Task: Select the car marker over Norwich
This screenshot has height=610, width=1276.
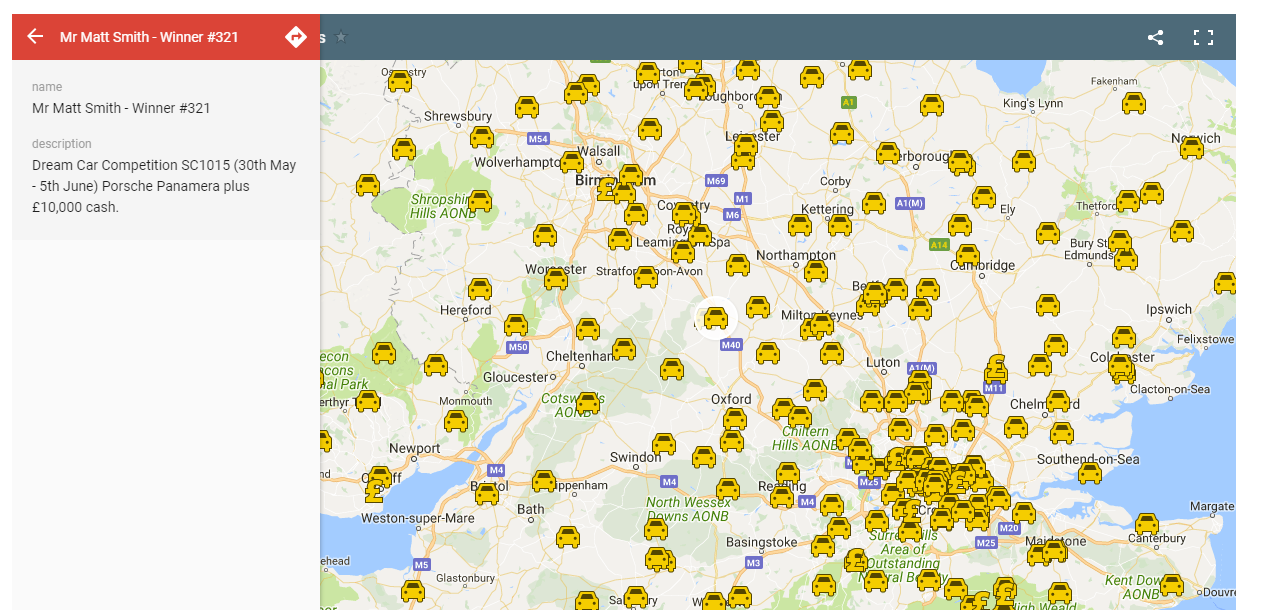Action: [1192, 149]
